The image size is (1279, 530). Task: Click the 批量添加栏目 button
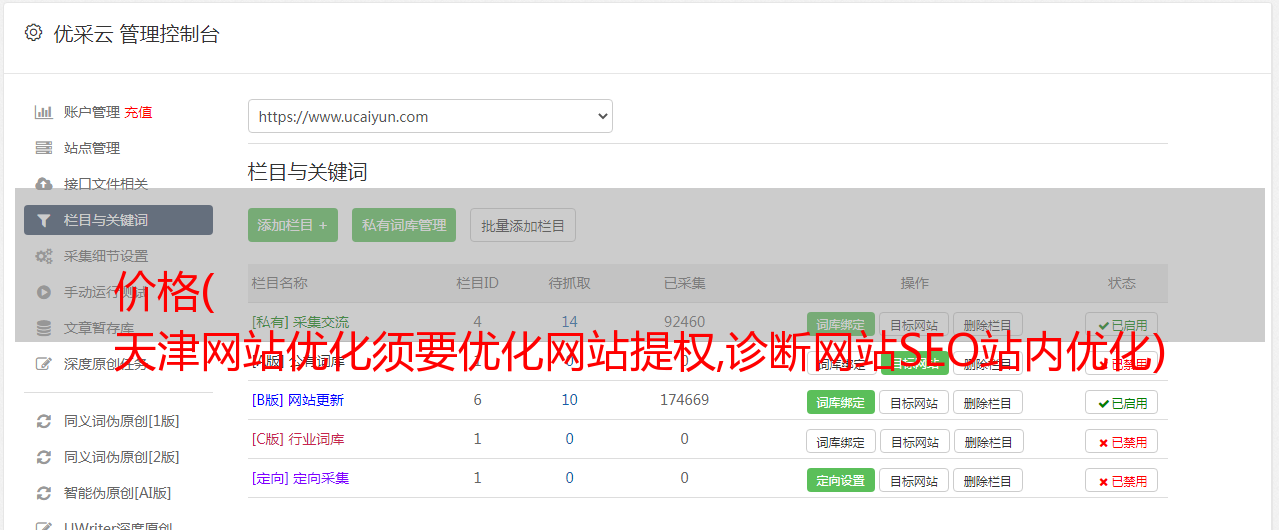523,225
